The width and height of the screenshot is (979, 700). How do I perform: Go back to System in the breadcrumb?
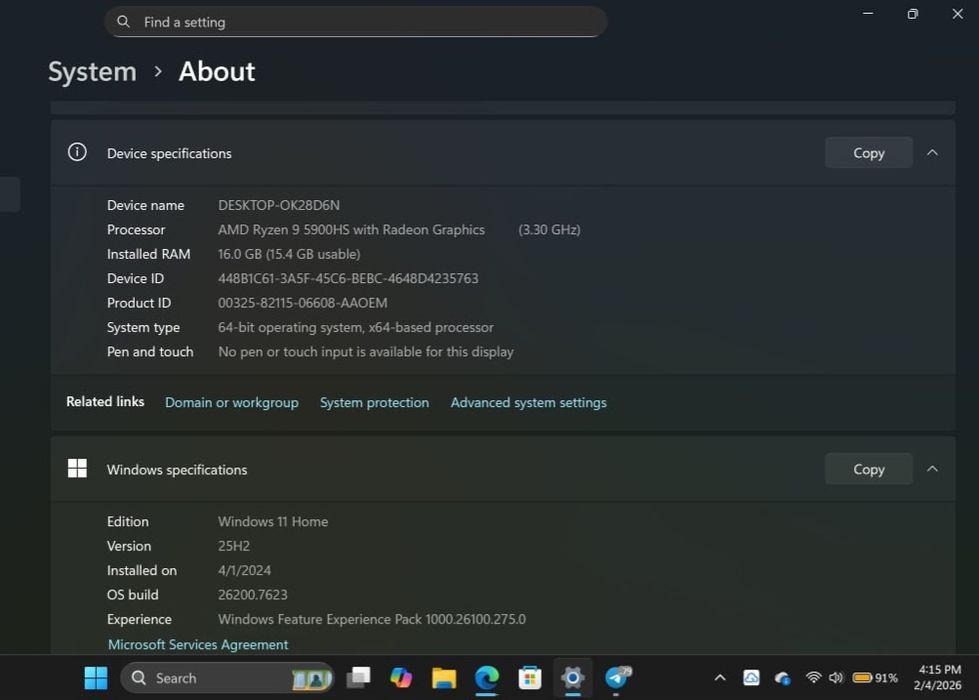92,72
